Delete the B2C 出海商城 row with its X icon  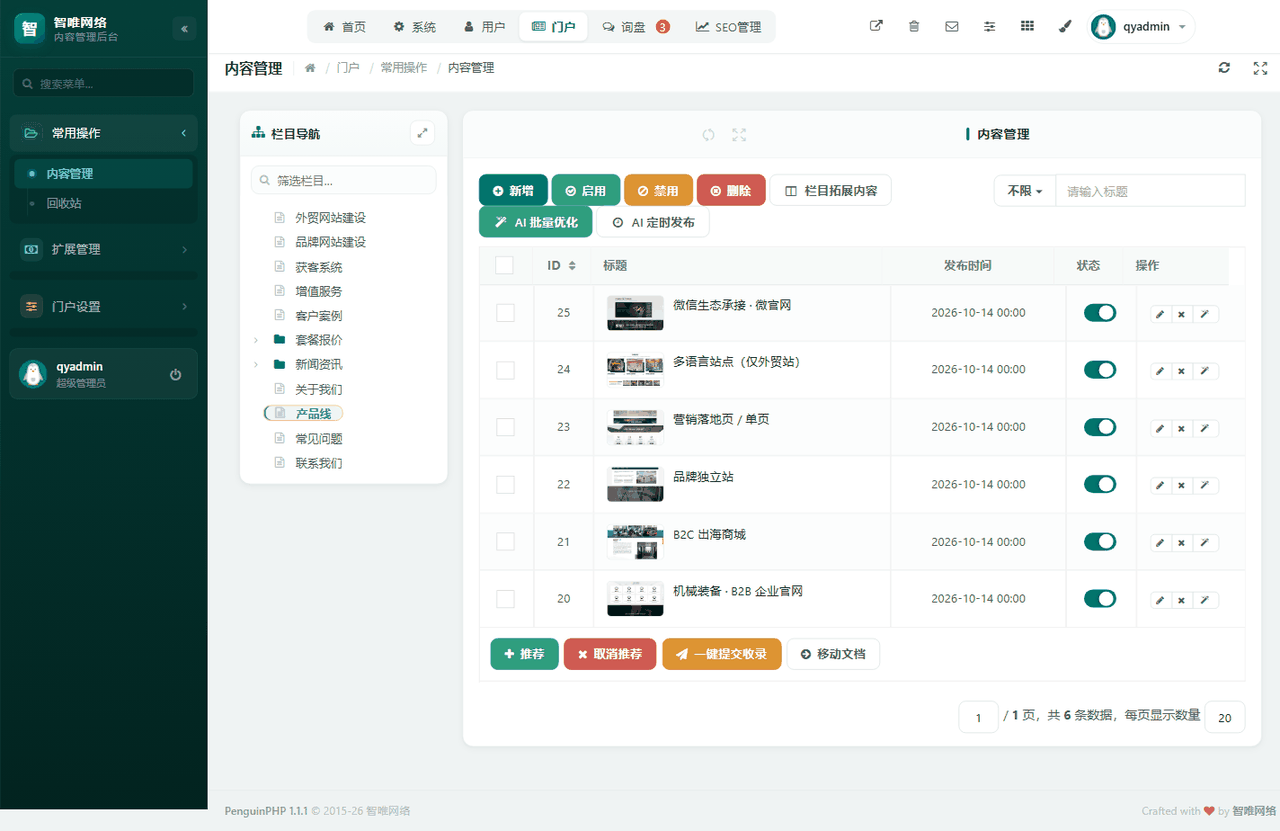click(1181, 543)
